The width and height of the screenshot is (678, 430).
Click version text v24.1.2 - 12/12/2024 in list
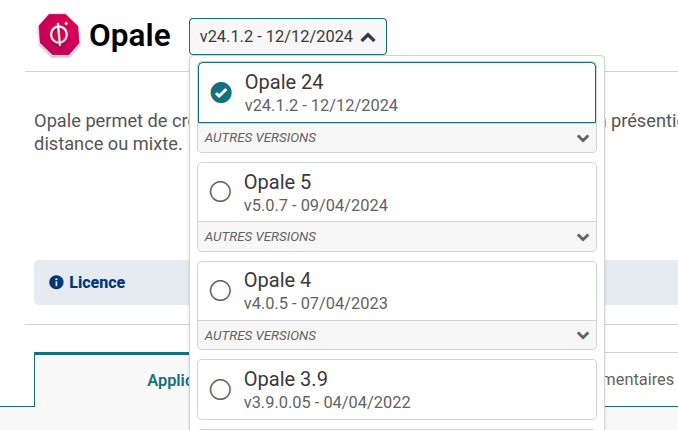click(321, 106)
